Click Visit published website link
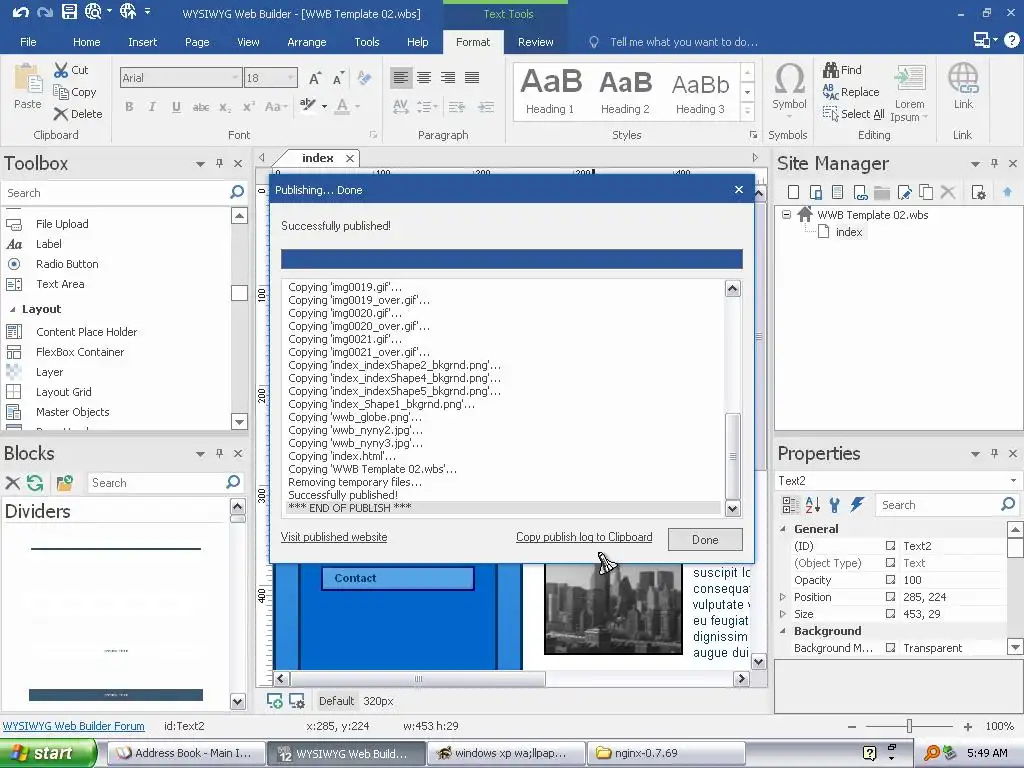The height and width of the screenshot is (768, 1024). point(334,537)
